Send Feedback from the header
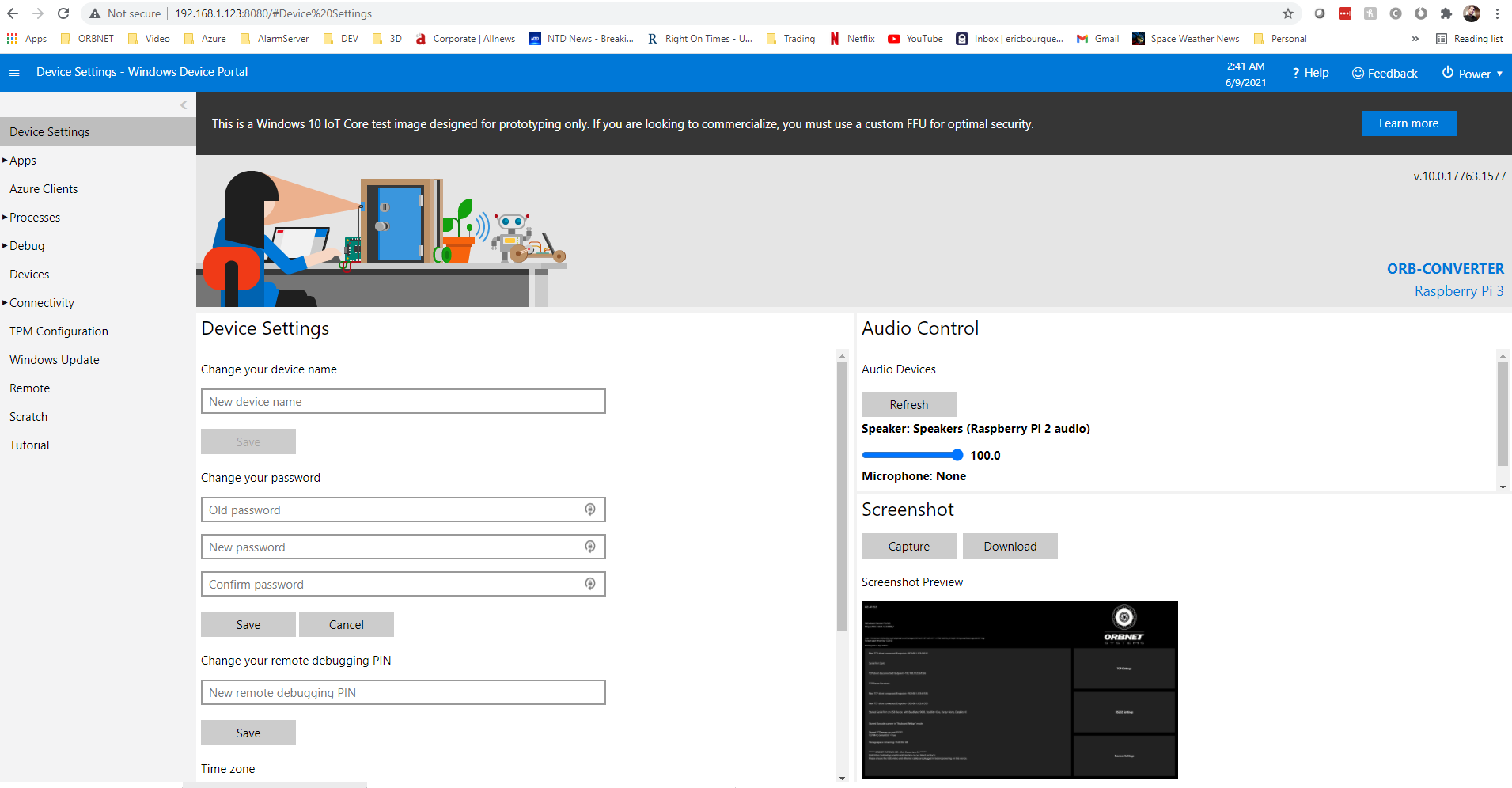Viewport: 1512px width, 788px height. [1385, 73]
